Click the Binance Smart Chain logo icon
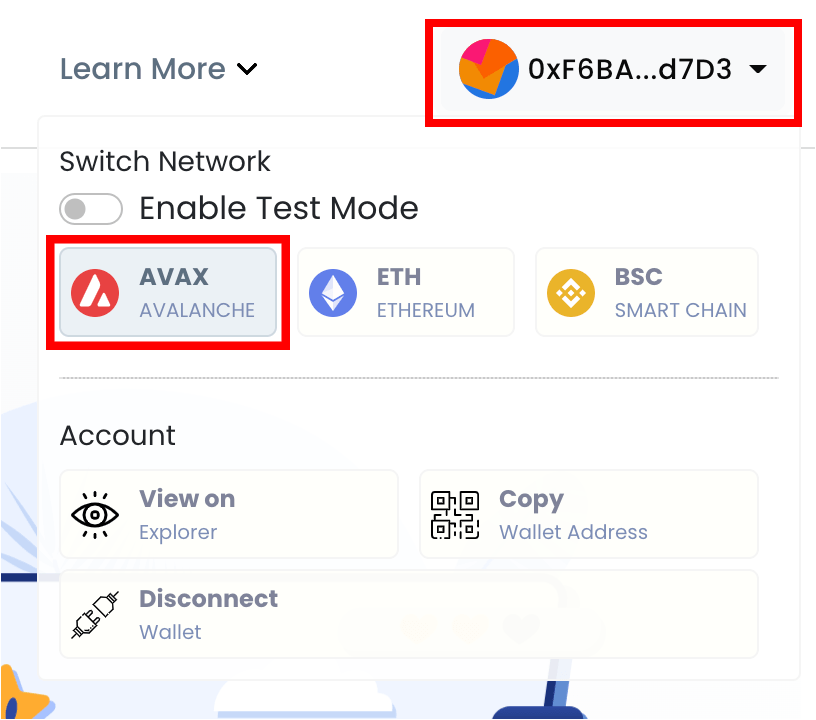Screen dimensions: 816x720 [x=571, y=293]
